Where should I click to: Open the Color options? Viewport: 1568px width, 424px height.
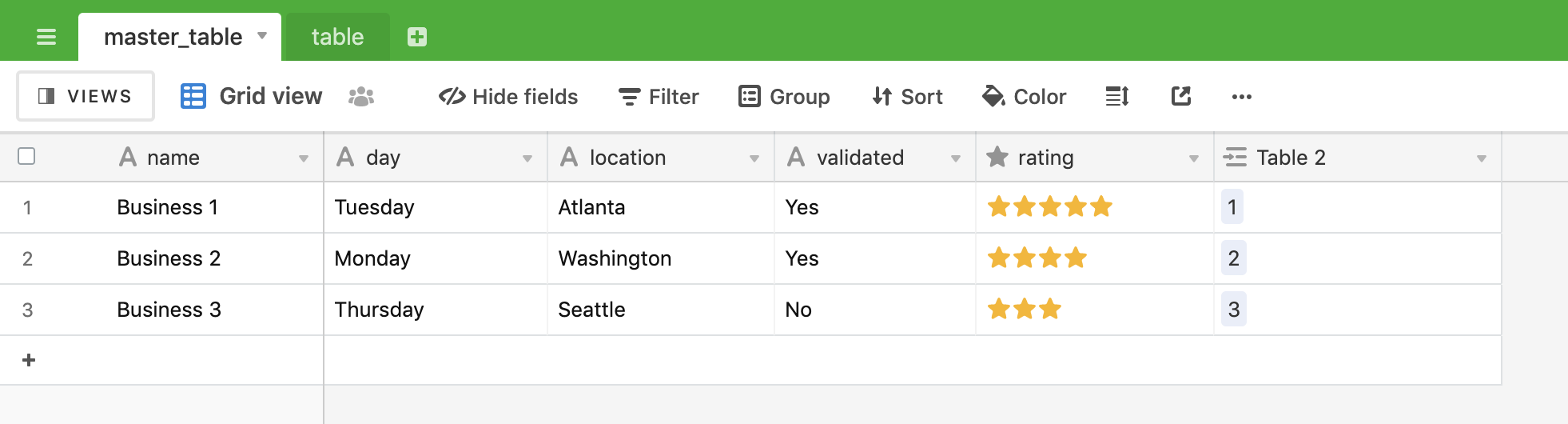point(1024,97)
